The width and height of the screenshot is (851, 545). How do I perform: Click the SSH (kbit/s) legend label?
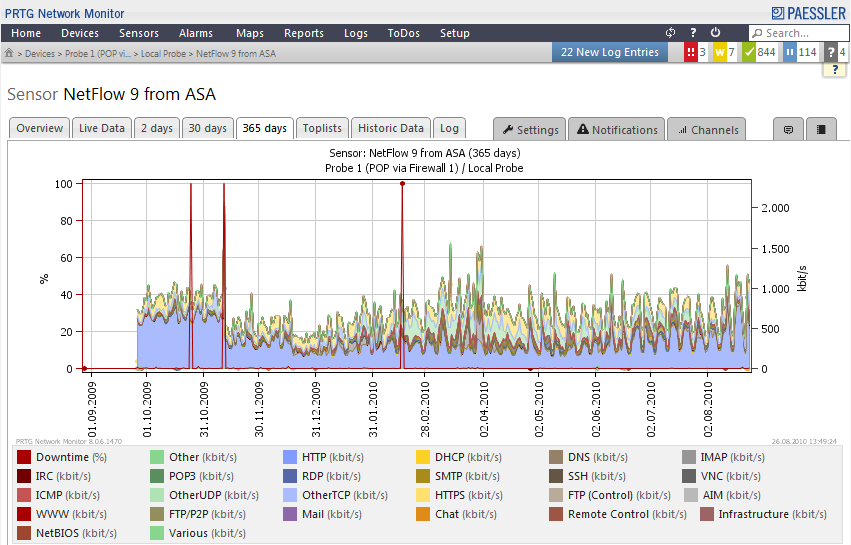597,476
